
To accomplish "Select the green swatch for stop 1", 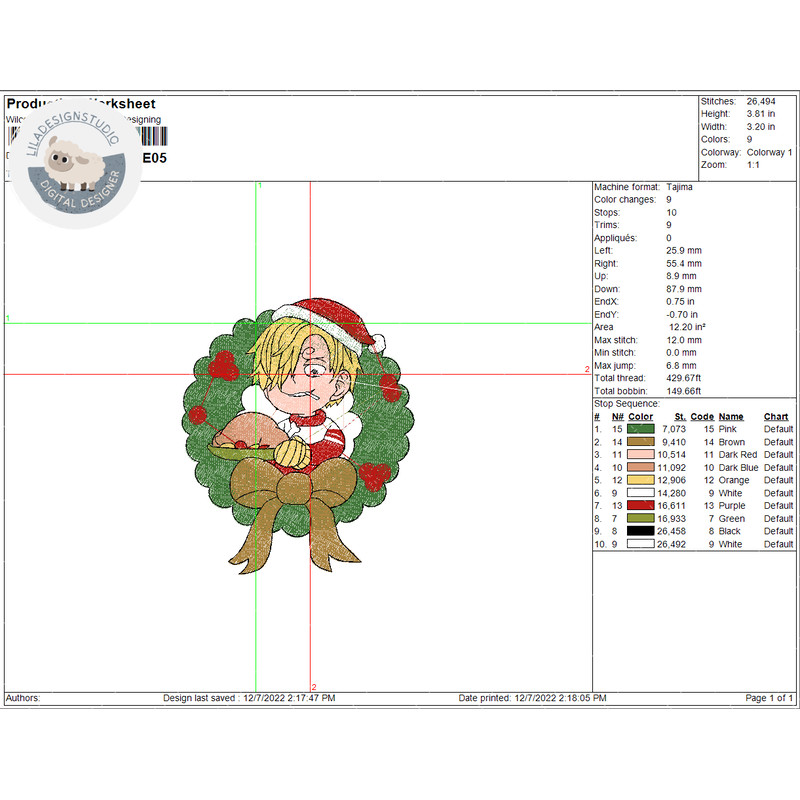I will tap(640, 429).
